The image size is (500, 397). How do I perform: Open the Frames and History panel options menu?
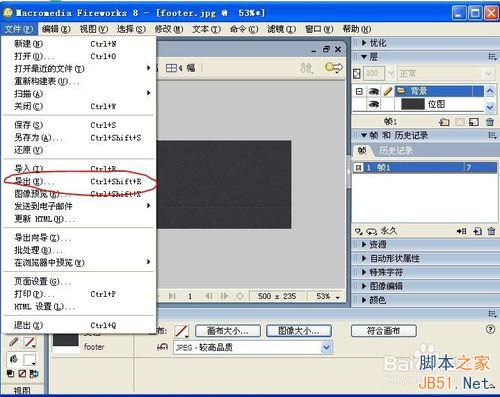tap(492, 135)
